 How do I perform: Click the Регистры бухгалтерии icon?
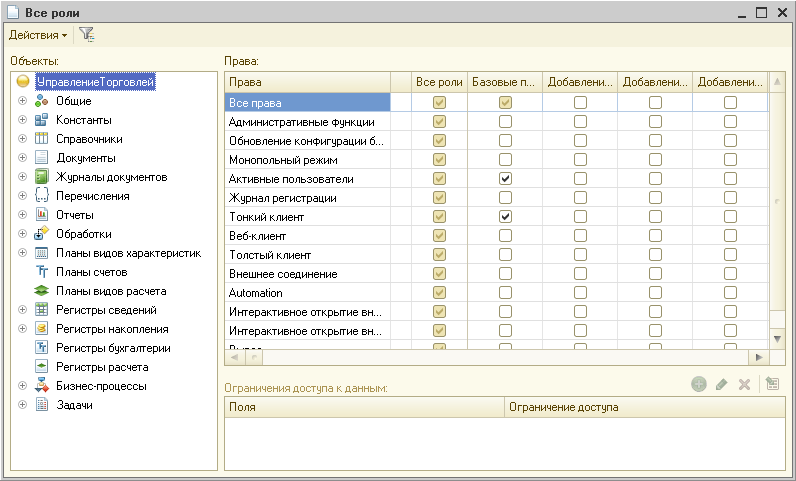[x=42, y=348]
